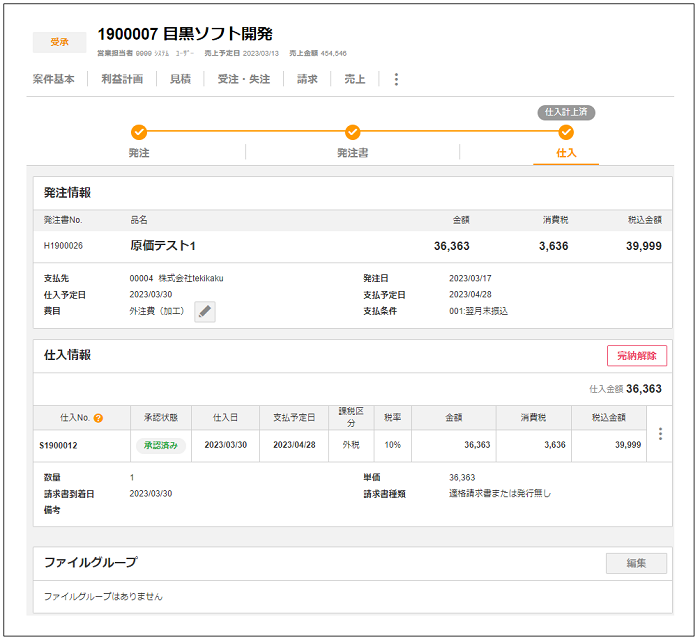The width and height of the screenshot is (697, 642).
Task: Click the 適格請求書または発行無し value
Action: tap(500, 494)
